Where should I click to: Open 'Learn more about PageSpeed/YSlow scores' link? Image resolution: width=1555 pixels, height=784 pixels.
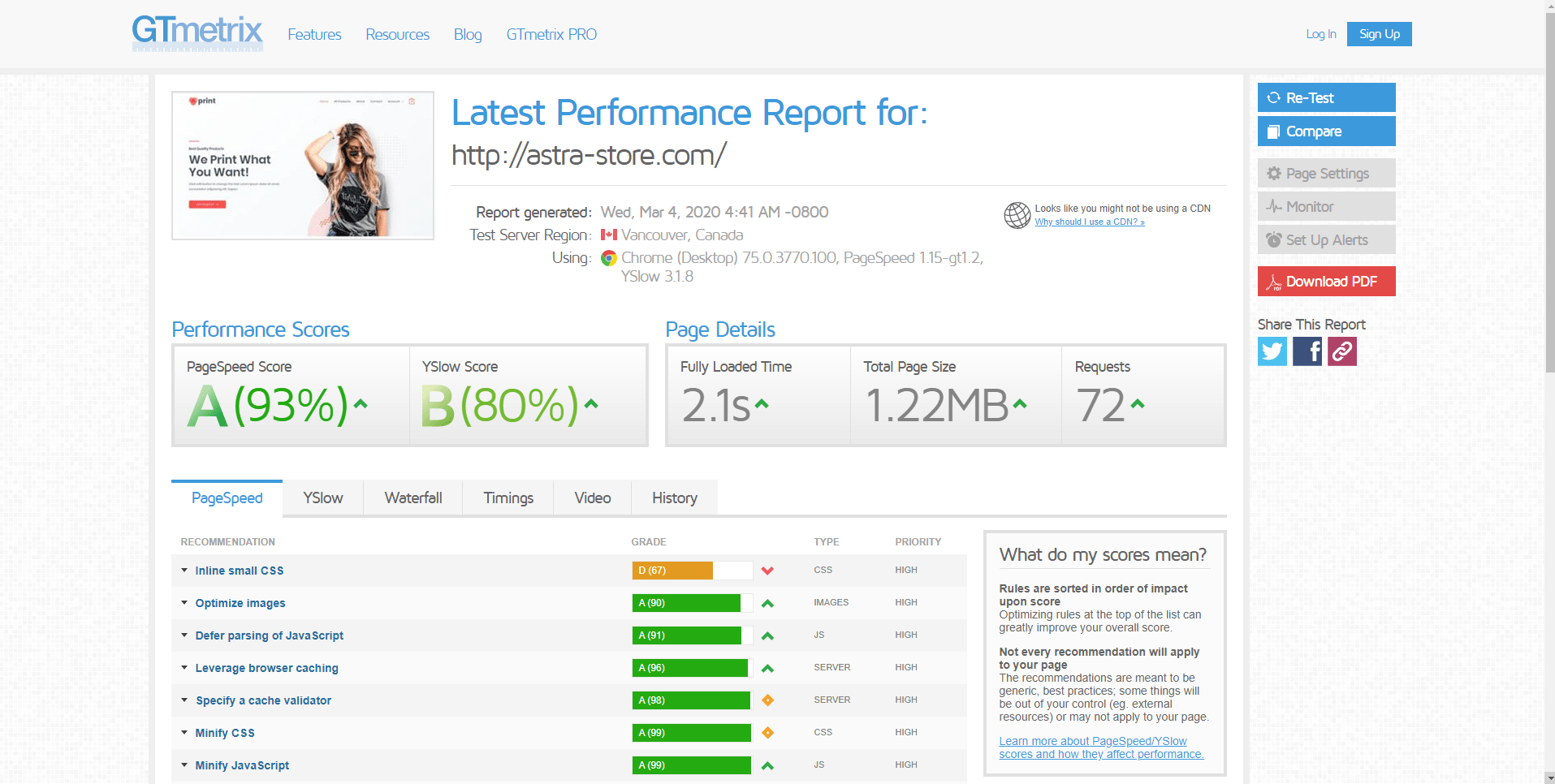tap(1101, 747)
